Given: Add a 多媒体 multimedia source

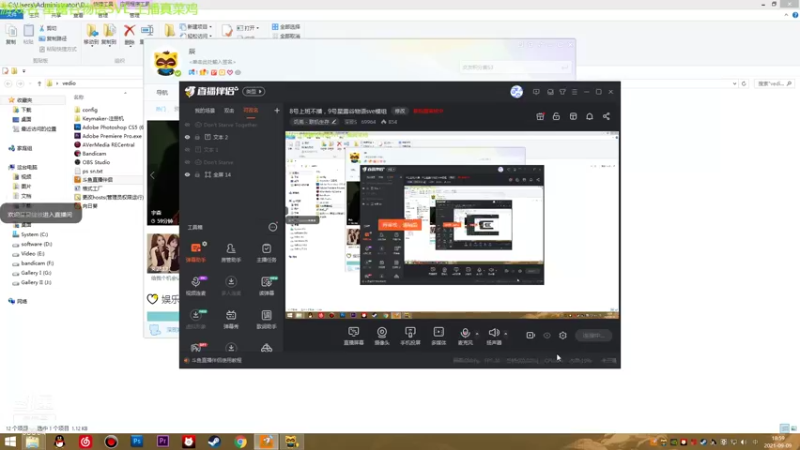Looking at the screenshot, I should (438, 336).
